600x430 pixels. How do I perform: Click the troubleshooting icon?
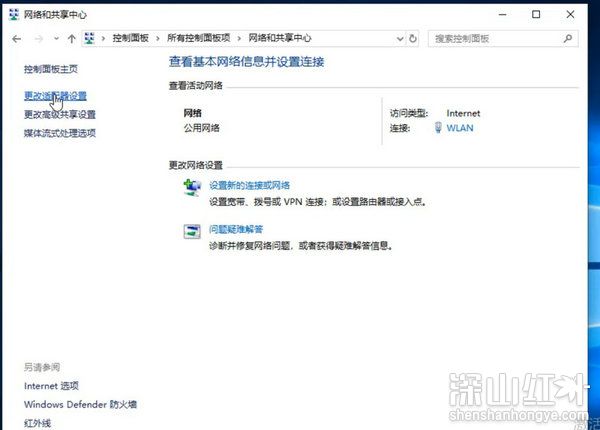[x=192, y=231]
